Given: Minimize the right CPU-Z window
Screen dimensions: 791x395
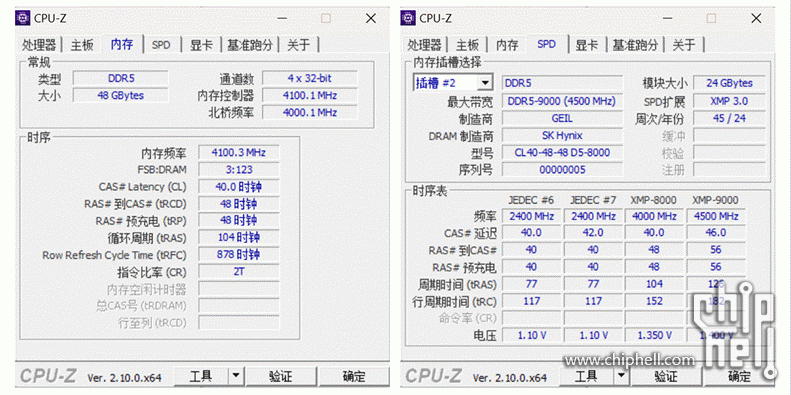Looking at the screenshot, I should click(667, 19).
